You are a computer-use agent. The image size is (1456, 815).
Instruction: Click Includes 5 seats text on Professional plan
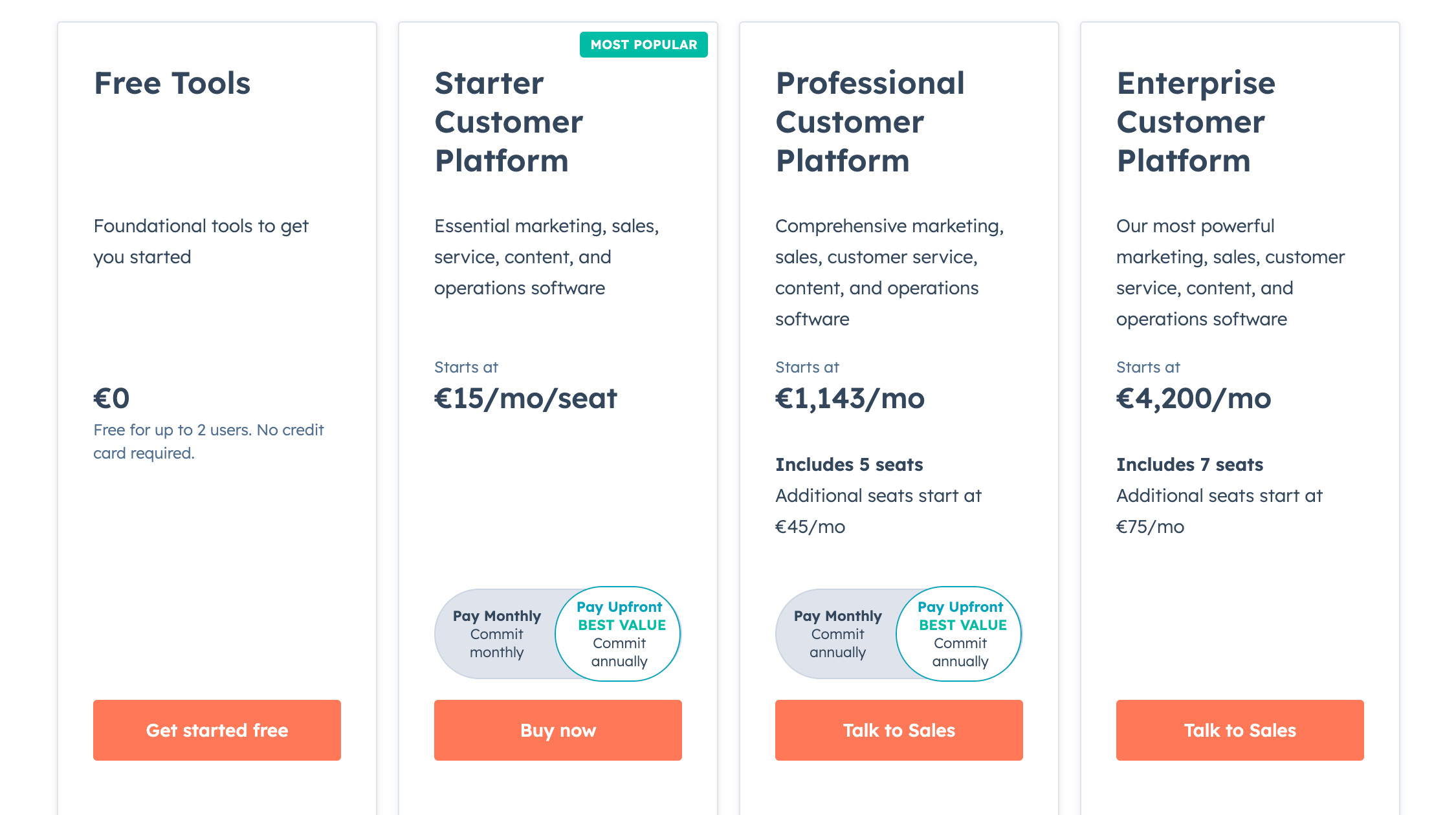click(849, 464)
